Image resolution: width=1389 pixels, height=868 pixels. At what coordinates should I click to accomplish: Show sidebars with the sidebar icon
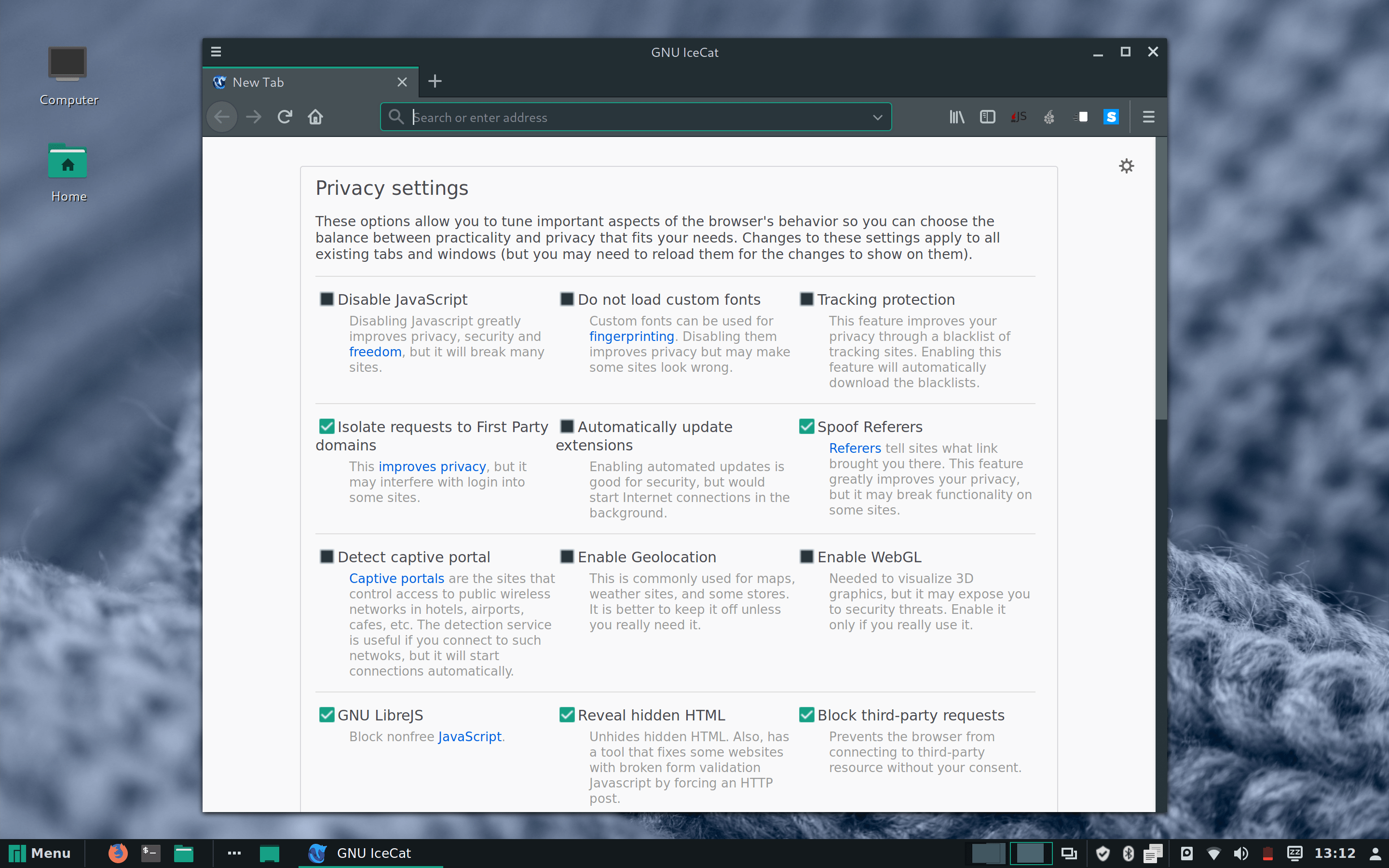(987, 117)
